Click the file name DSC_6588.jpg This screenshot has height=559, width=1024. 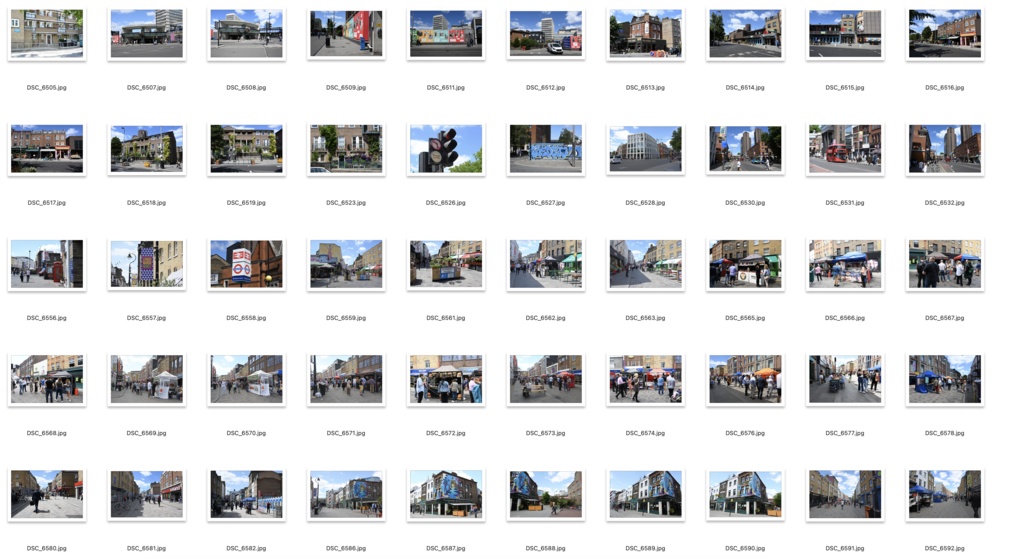(546, 549)
